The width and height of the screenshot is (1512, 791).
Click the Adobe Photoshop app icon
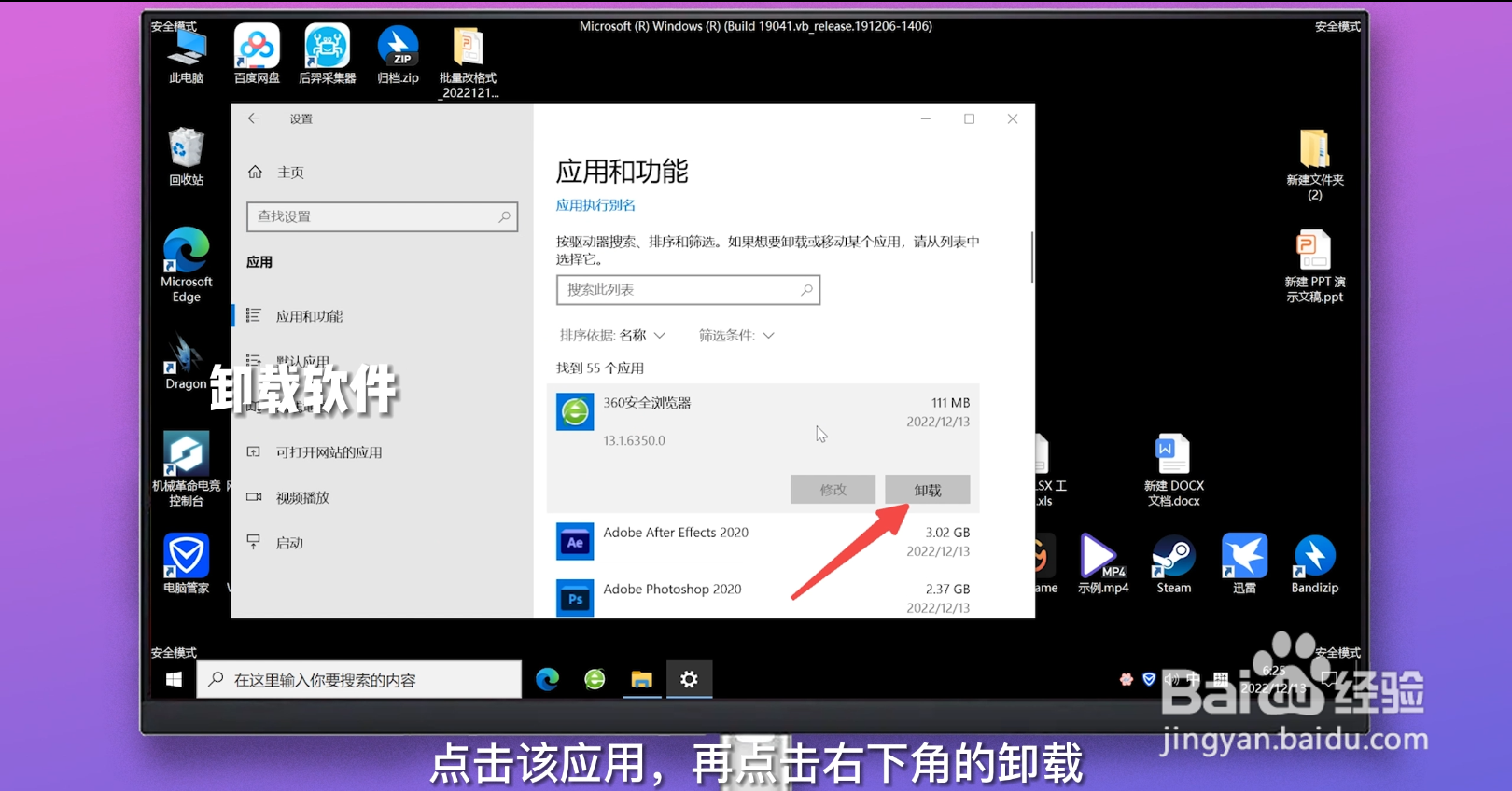point(575,598)
